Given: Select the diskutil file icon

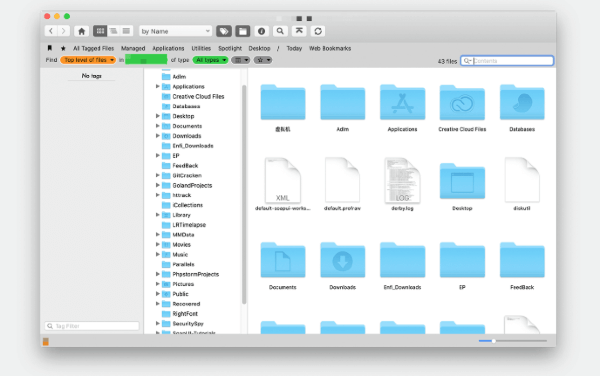Looking at the screenshot, I should point(522,180).
